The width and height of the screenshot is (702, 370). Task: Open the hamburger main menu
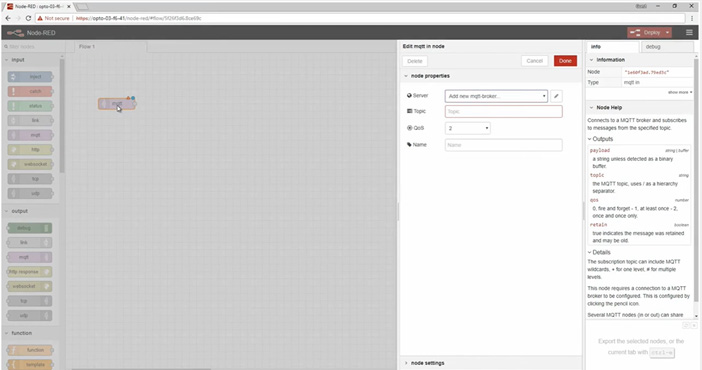point(689,33)
